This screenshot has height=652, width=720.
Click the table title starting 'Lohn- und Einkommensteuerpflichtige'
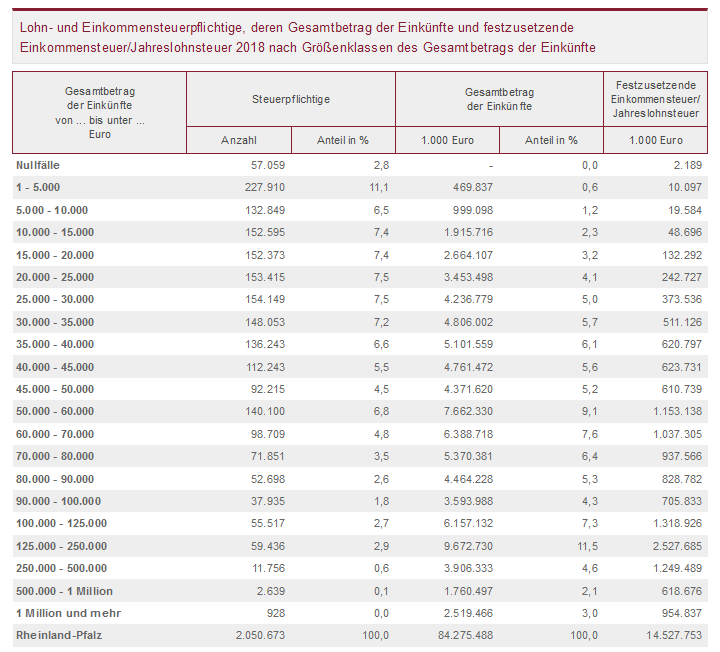pos(310,36)
